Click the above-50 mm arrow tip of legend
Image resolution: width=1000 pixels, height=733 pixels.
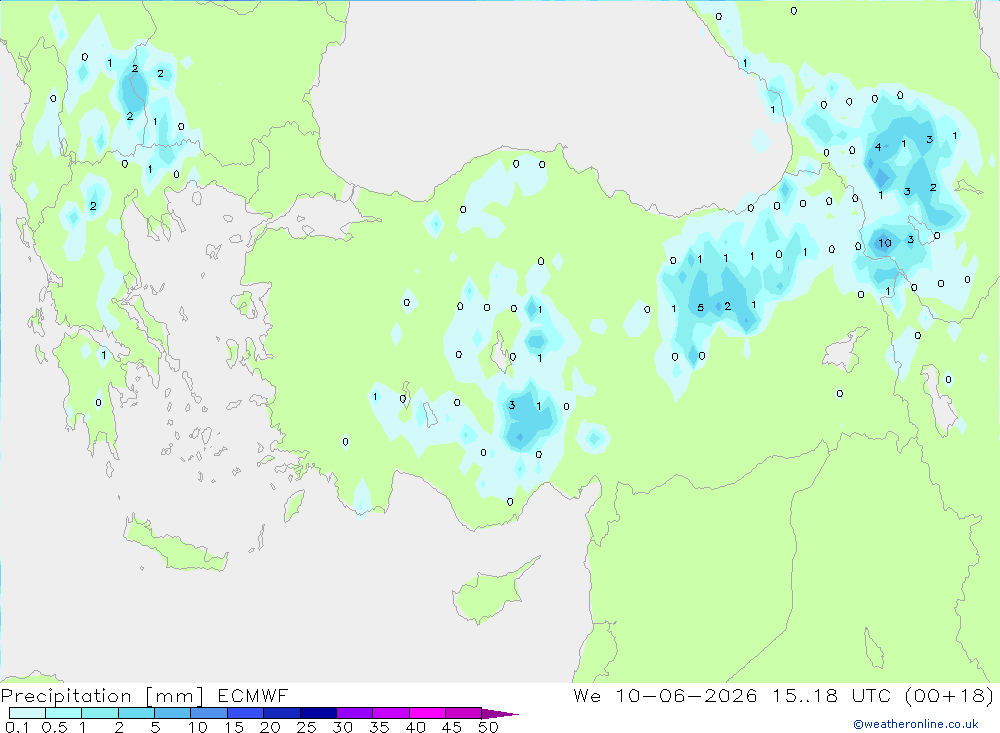click(499, 714)
